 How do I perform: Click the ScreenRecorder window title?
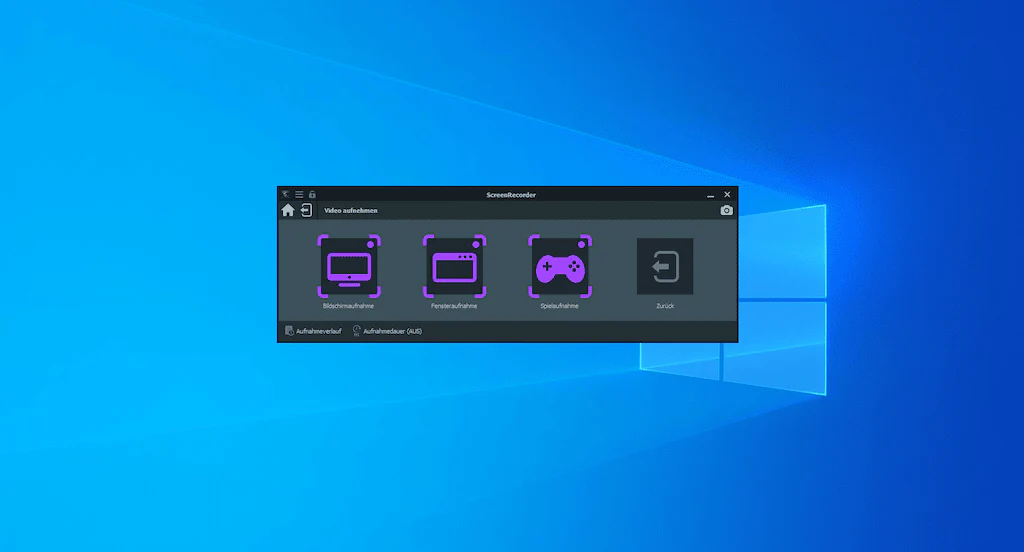tap(511, 195)
